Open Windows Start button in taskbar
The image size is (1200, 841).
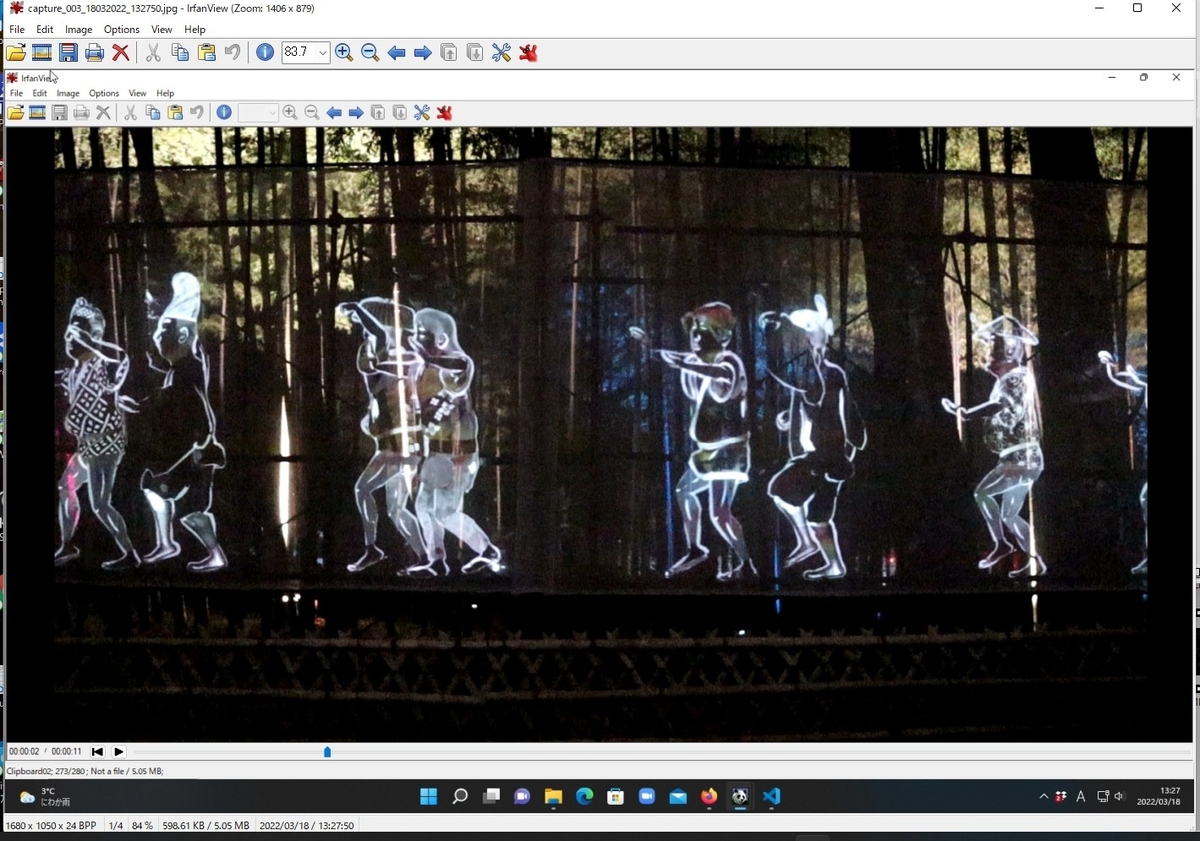(x=428, y=797)
